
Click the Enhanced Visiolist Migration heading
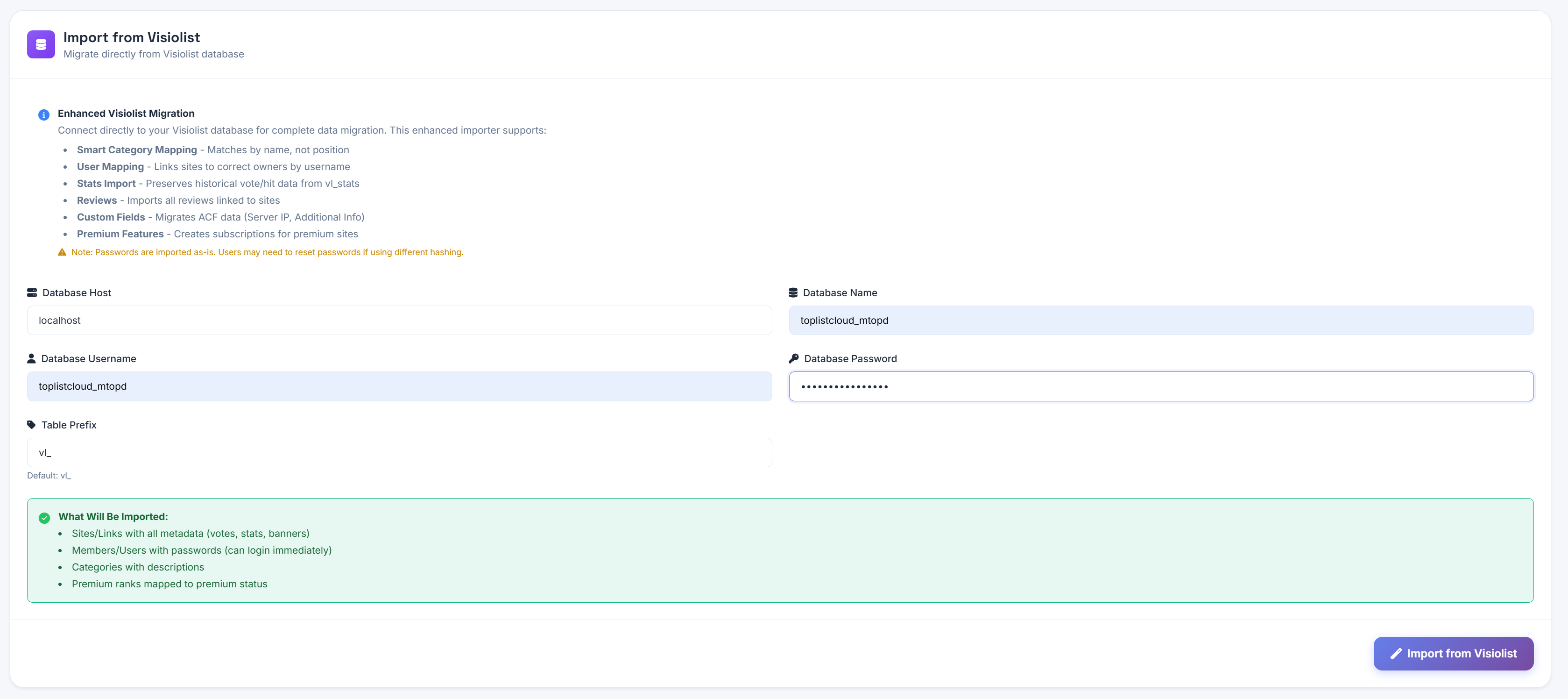pyautogui.click(x=126, y=113)
